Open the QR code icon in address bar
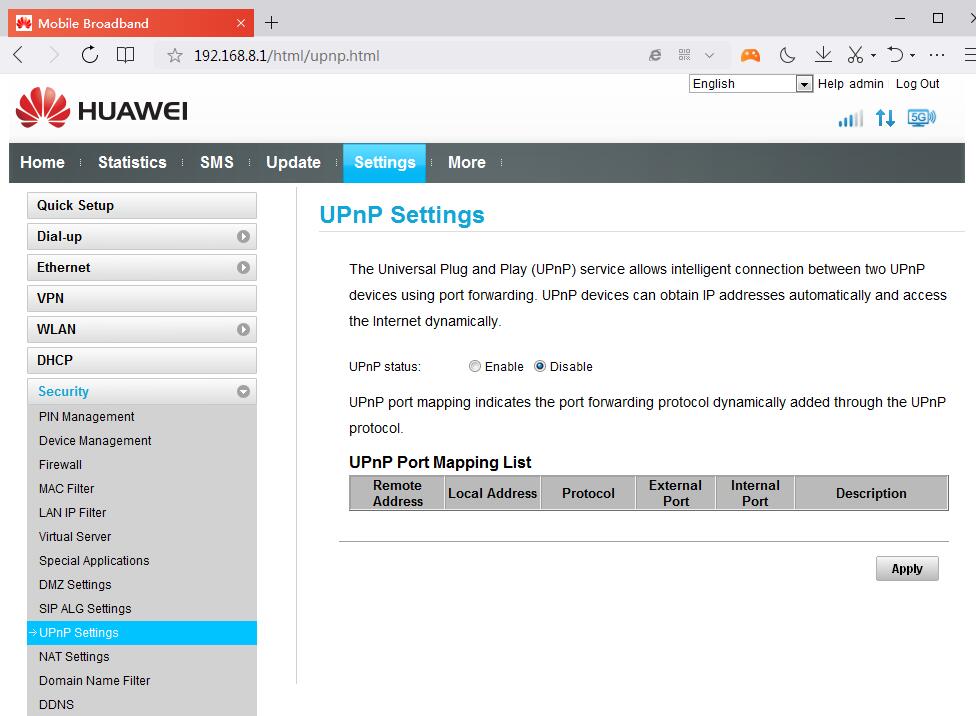Screen dimensions: 976x716 (685, 56)
